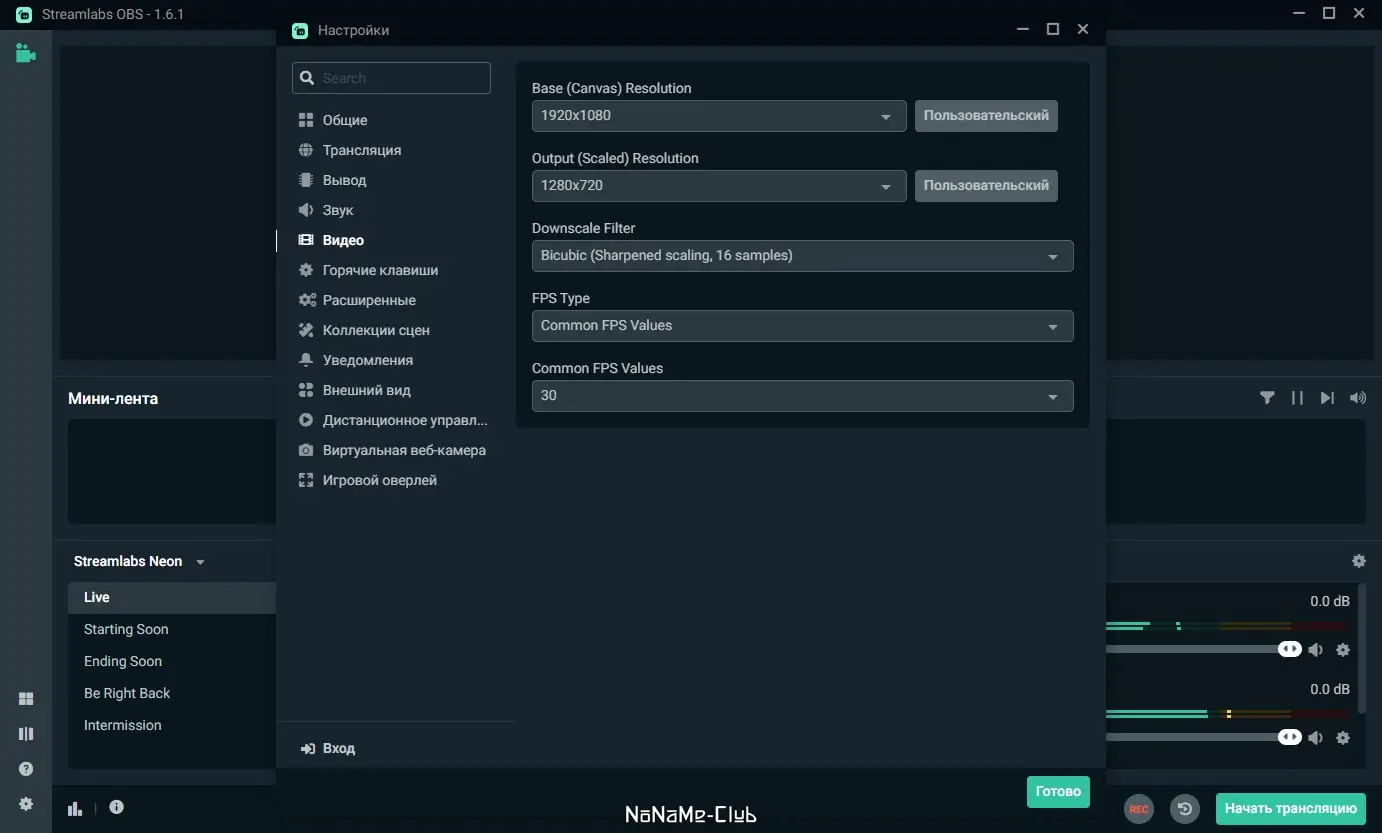Open Base (Canvas) Resolution dropdown
The image size is (1382, 833).
pyautogui.click(x=719, y=116)
